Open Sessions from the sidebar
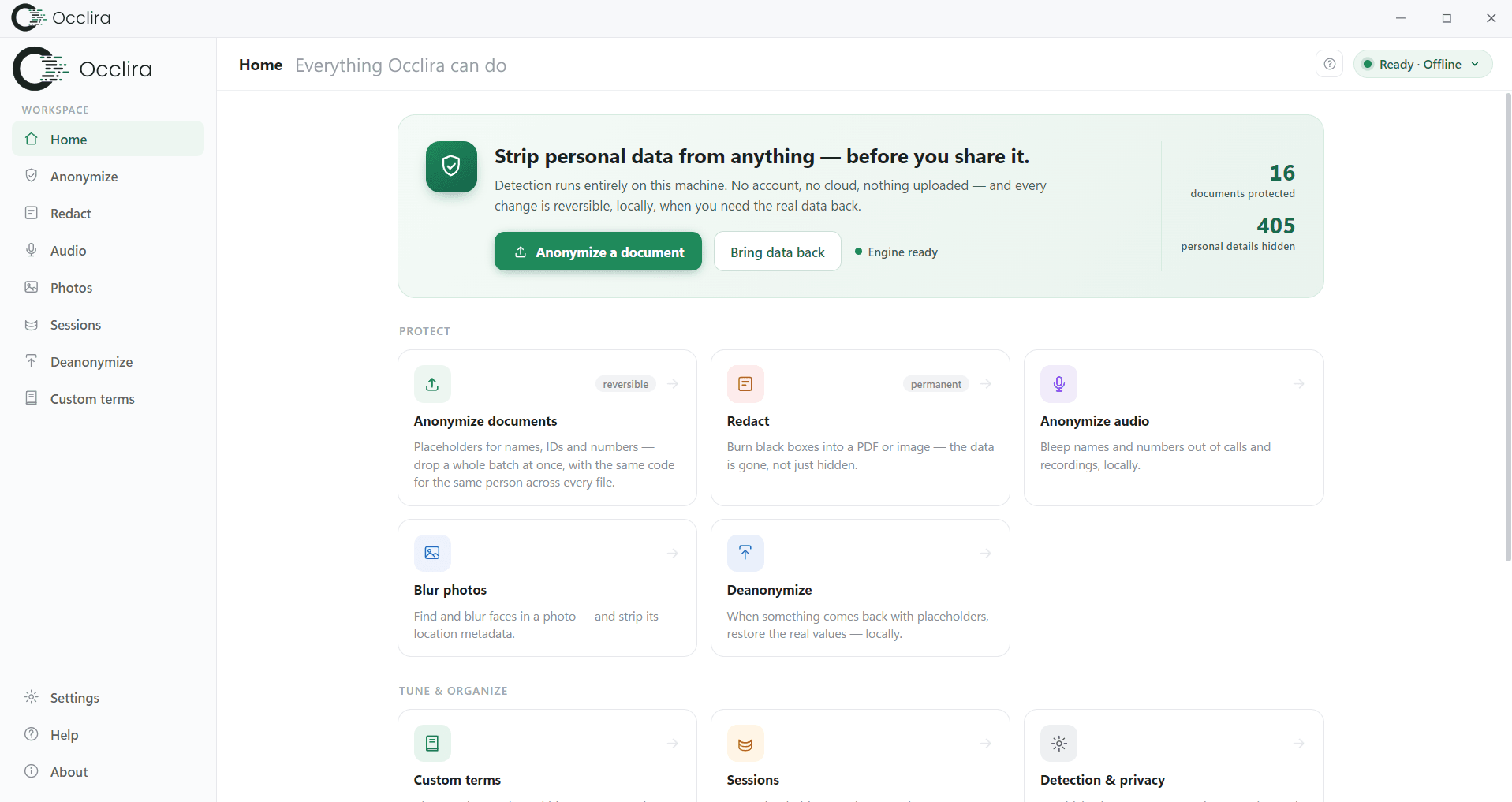The height and width of the screenshot is (802, 1512). 108,324
